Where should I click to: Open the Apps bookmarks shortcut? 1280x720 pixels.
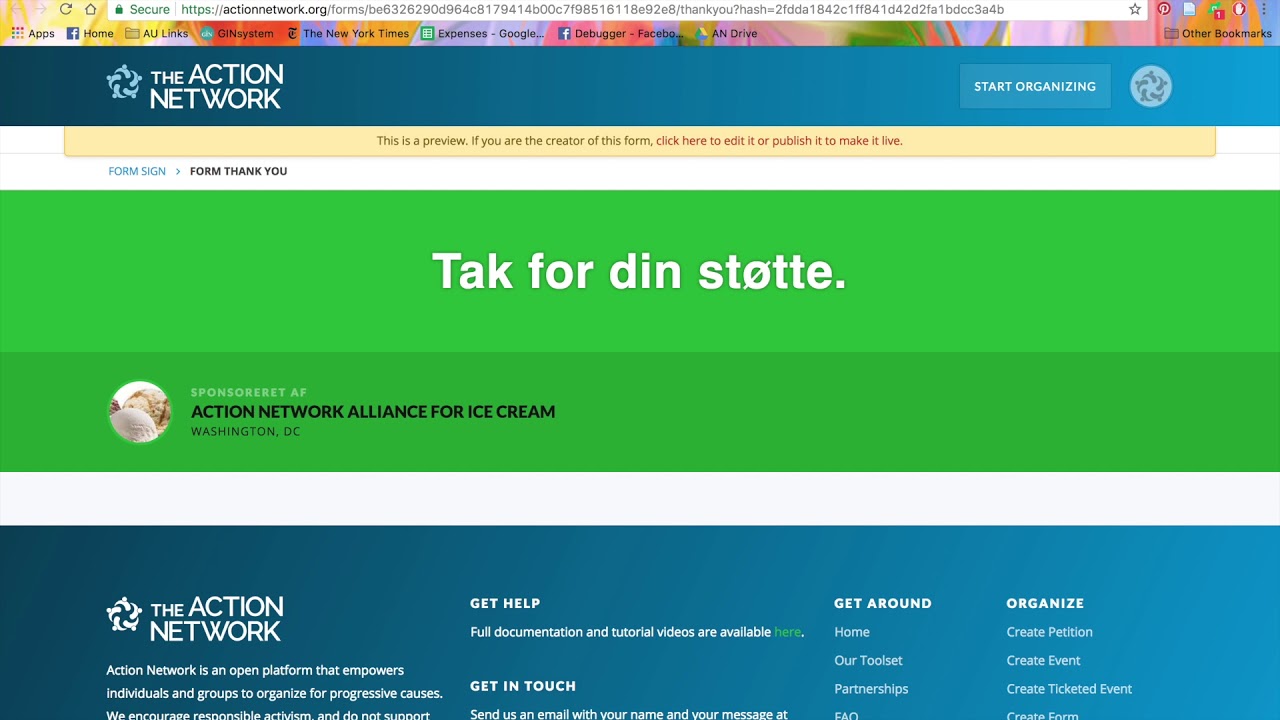tap(33, 33)
